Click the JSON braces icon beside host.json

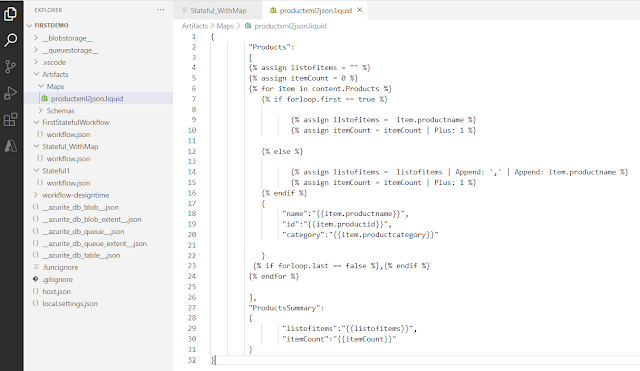click(x=36, y=291)
